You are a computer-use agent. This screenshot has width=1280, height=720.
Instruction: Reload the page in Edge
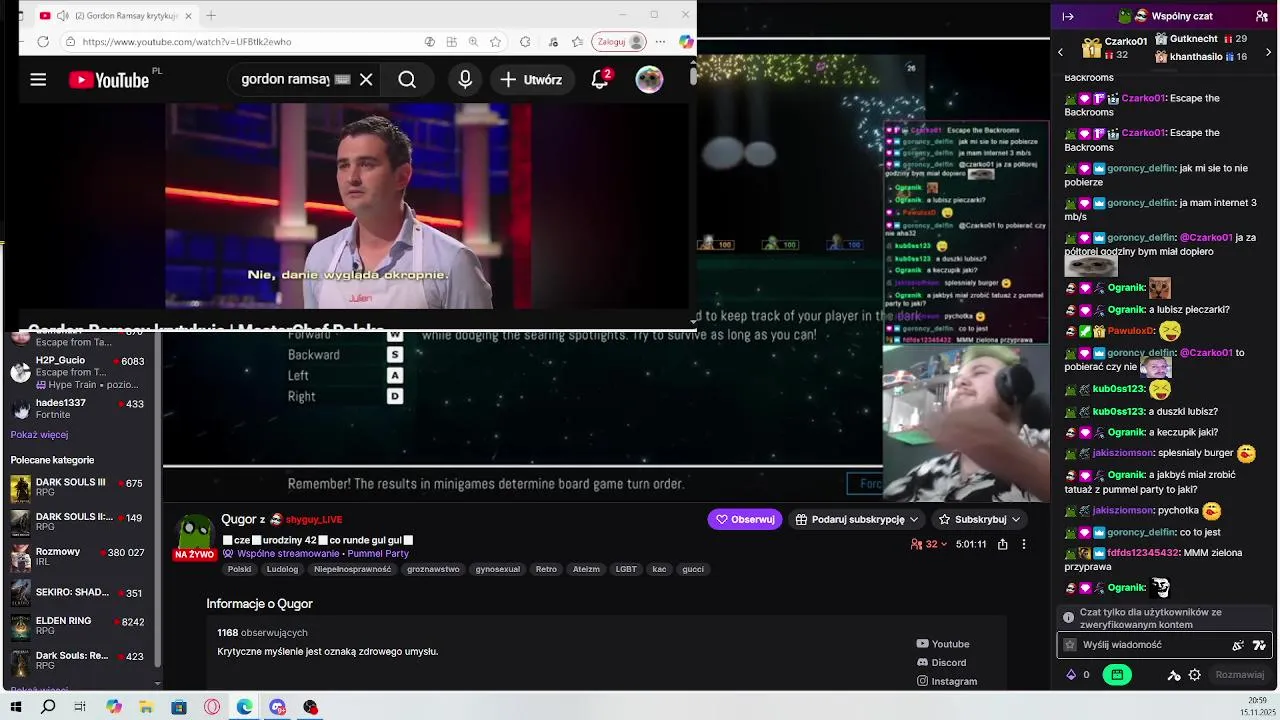tap(43, 42)
